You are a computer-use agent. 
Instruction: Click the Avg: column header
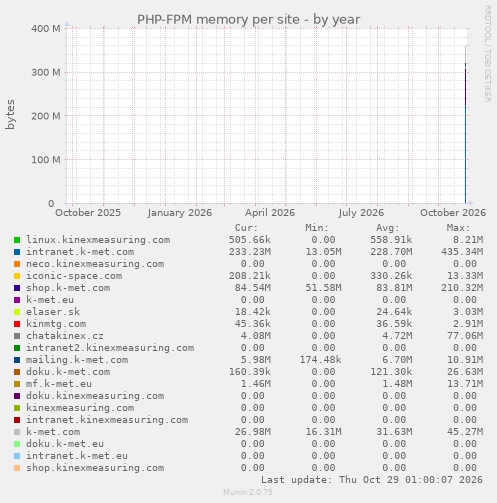pos(388,228)
